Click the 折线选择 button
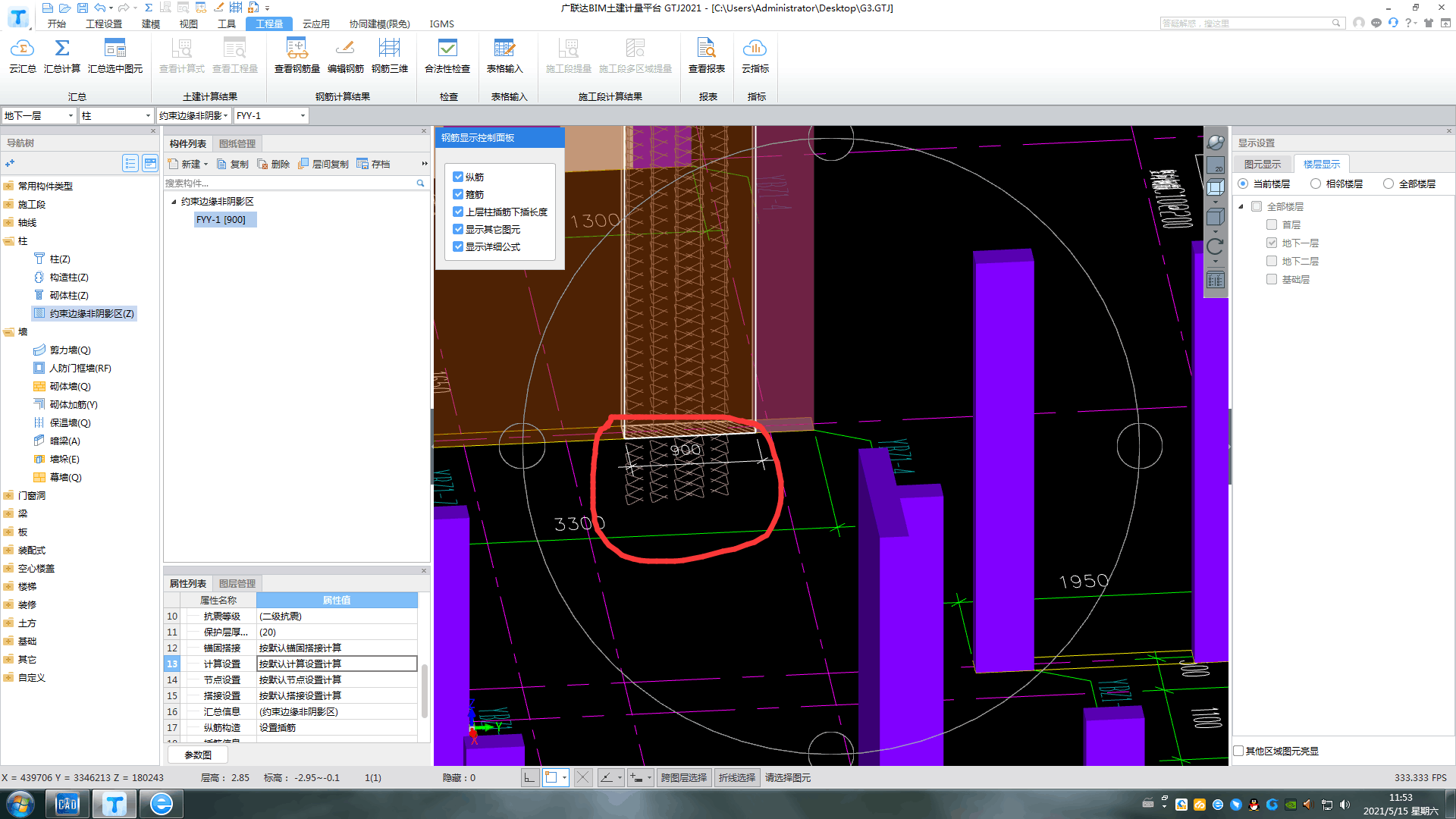Image resolution: width=1456 pixels, height=819 pixels. (x=737, y=777)
